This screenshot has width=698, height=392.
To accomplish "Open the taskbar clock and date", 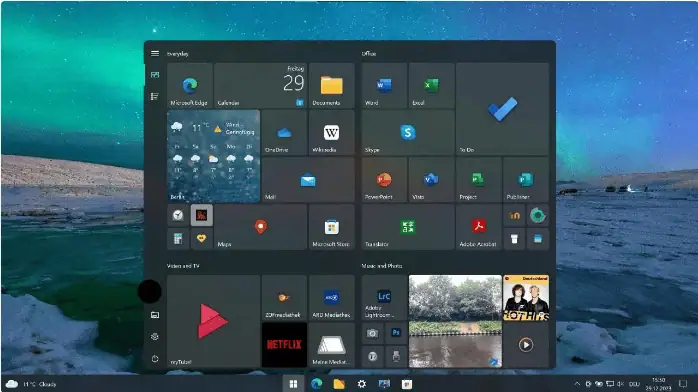I will (x=659, y=384).
